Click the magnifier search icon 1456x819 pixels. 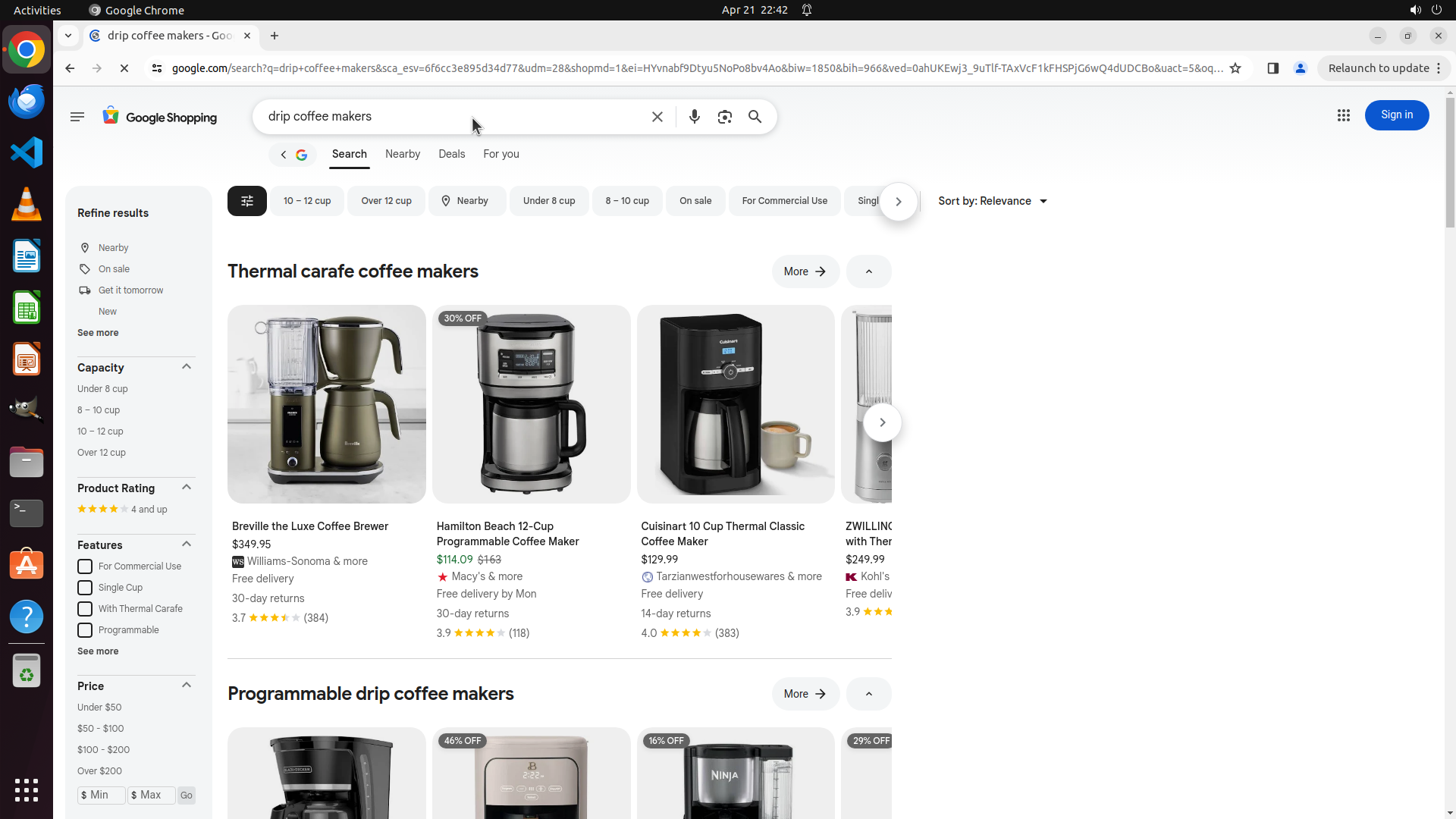click(755, 117)
